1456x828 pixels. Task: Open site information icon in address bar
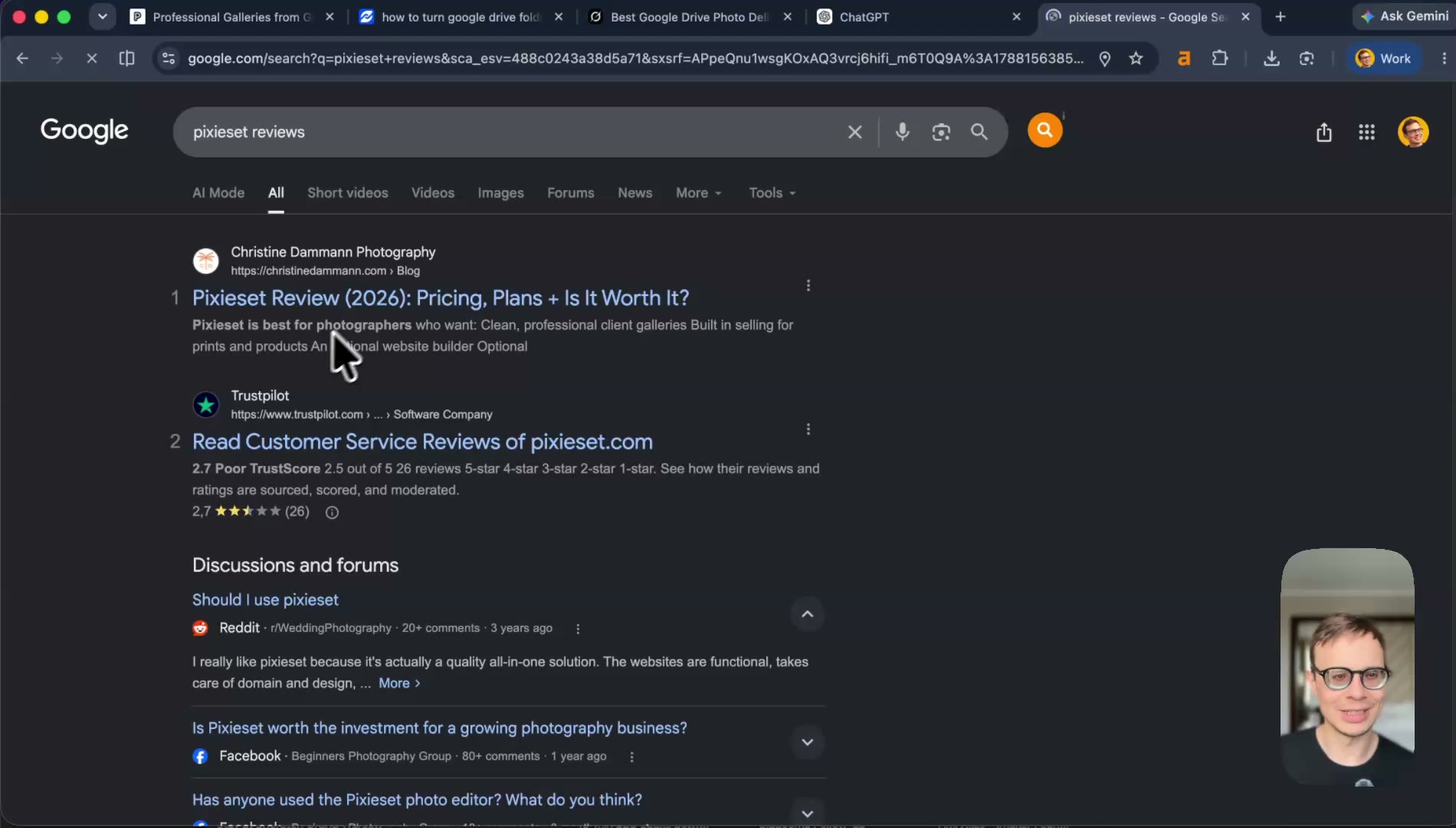(x=169, y=58)
